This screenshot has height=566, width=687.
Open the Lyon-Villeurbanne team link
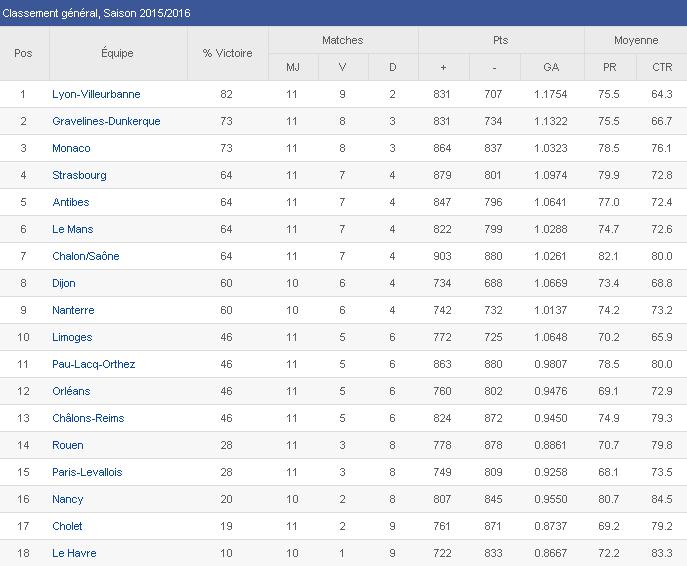96,94
